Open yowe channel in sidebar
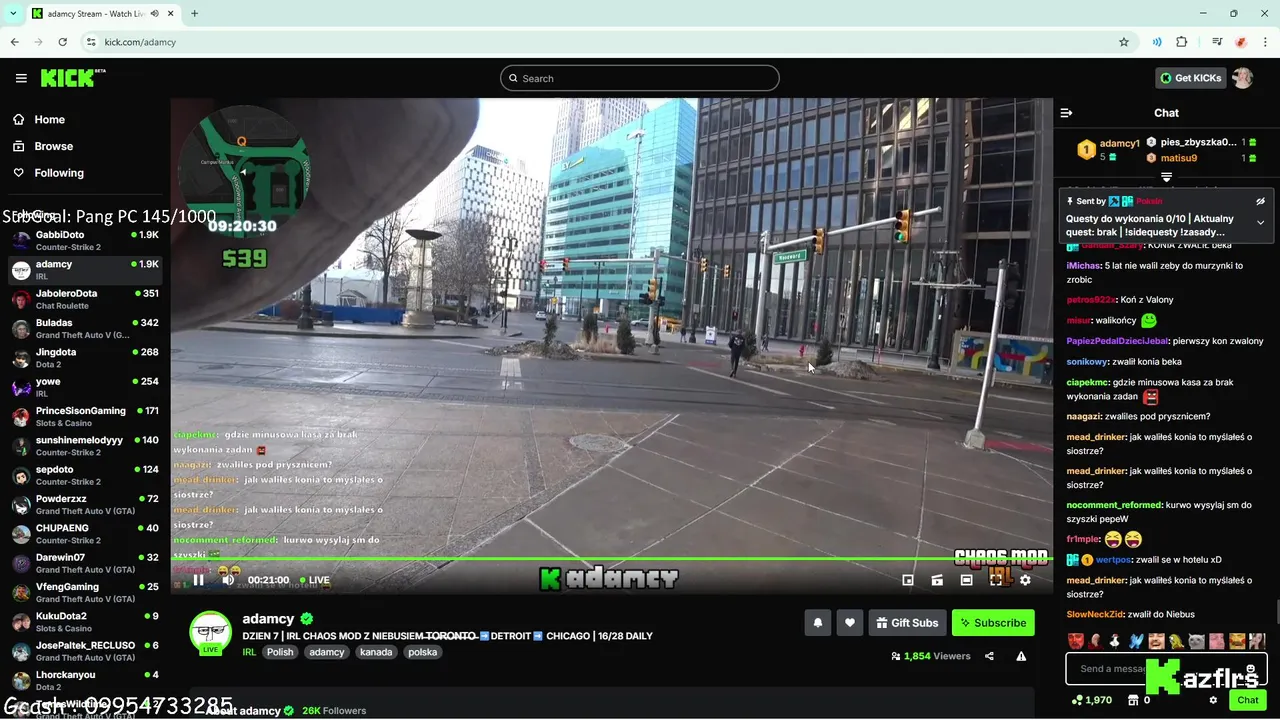This screenshot has height=720, width=1280. point(85,387)
